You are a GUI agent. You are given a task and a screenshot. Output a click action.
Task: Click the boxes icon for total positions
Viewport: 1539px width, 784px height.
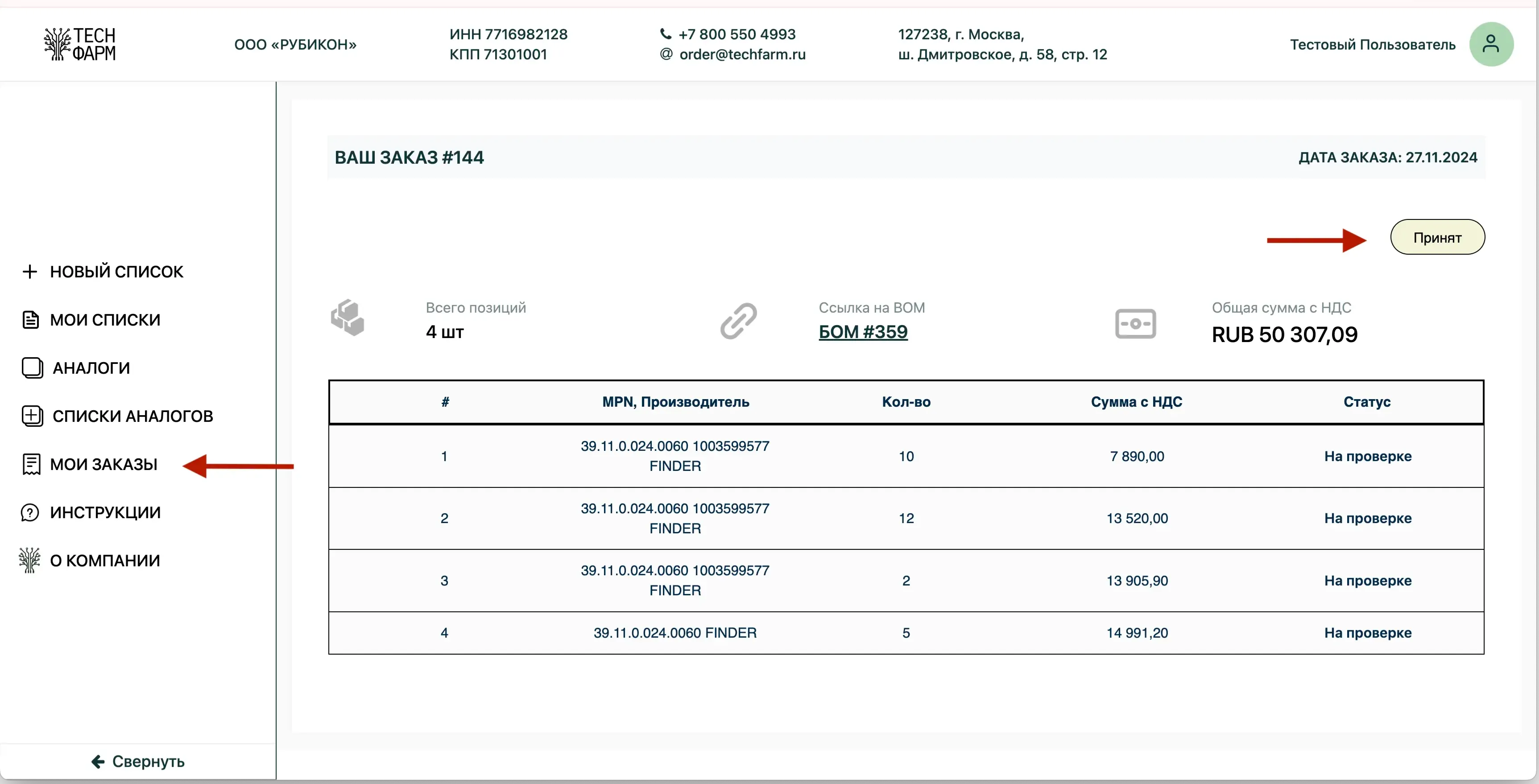(348, 318)
